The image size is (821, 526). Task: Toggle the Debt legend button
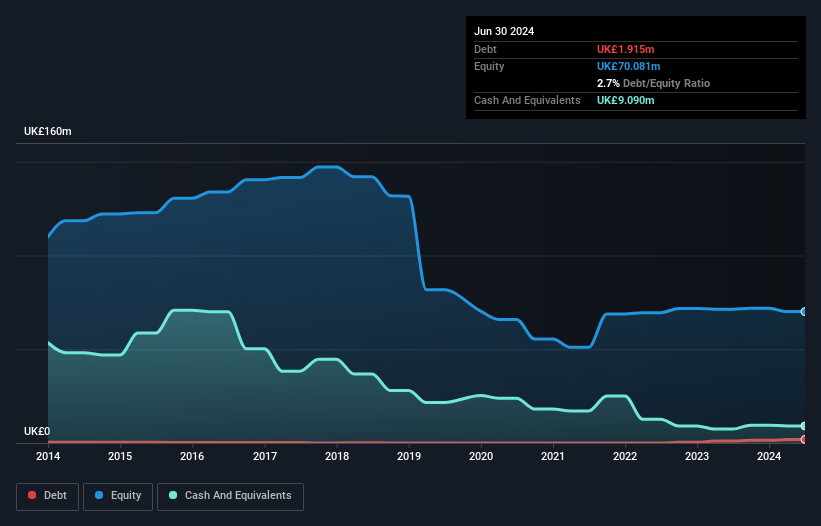coord(48,496)
